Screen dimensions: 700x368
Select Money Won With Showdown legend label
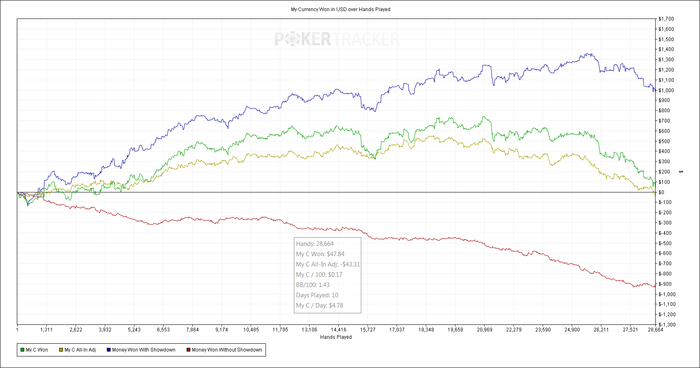144,350
